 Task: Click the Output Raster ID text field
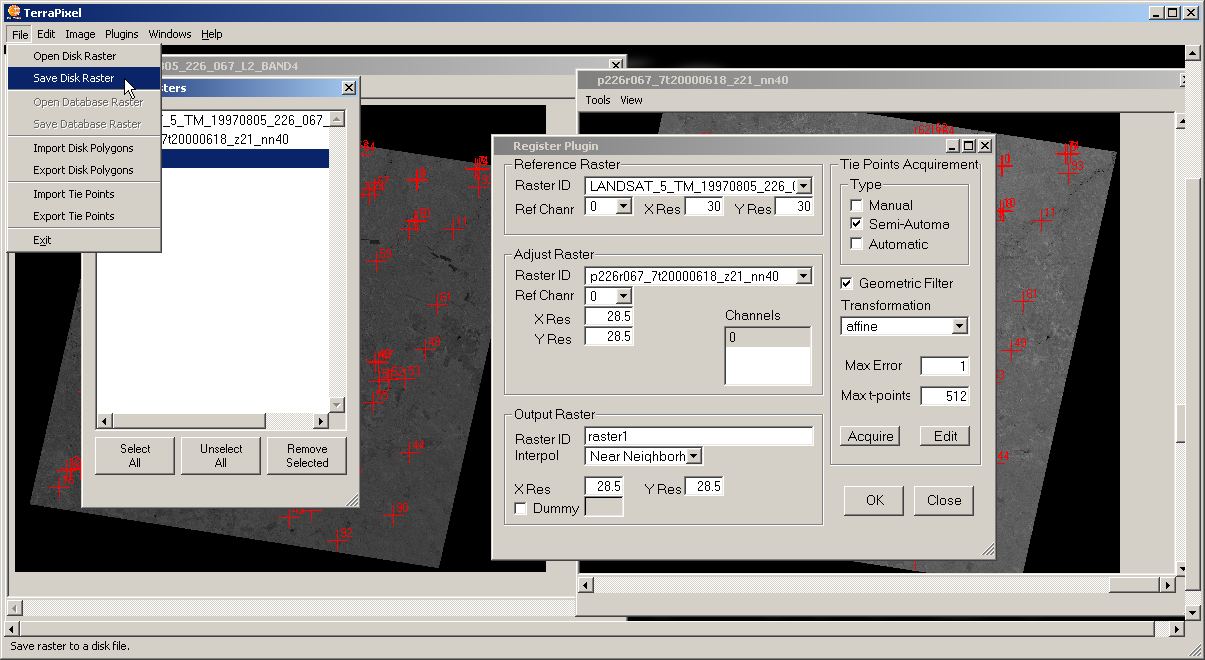pyautogui.click(x=698, y=437)
